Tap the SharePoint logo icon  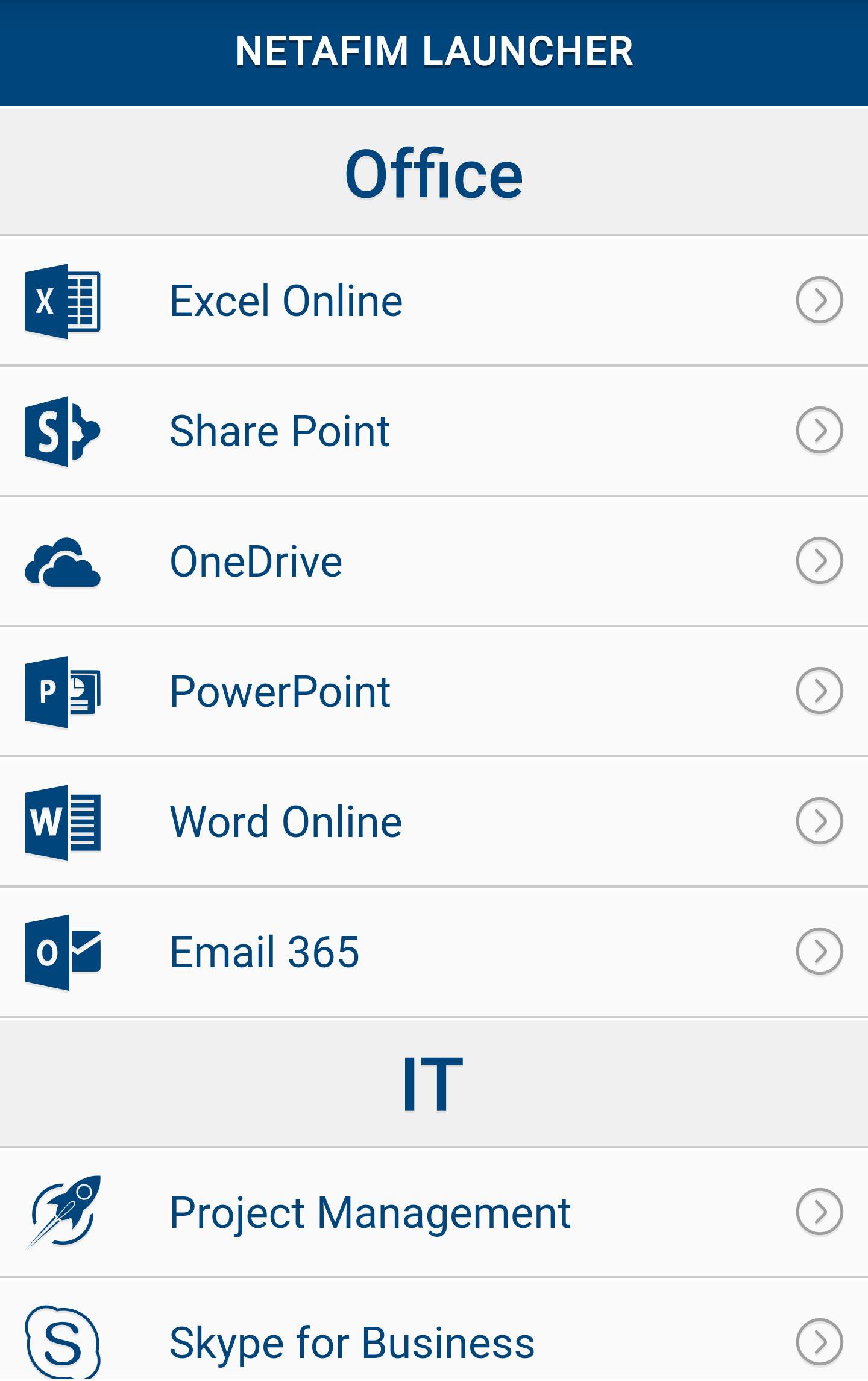pyautogui.click(x=63, y=431)
